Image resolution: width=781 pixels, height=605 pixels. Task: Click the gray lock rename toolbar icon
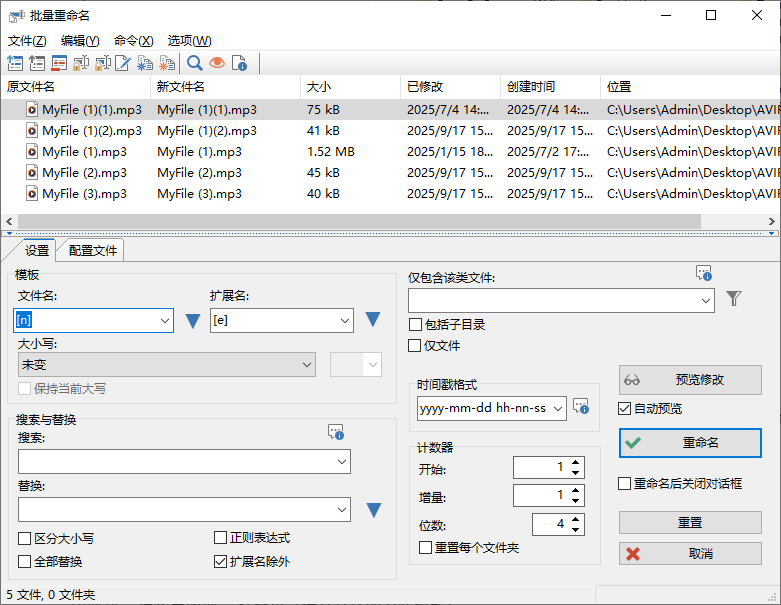pos(81,63)
